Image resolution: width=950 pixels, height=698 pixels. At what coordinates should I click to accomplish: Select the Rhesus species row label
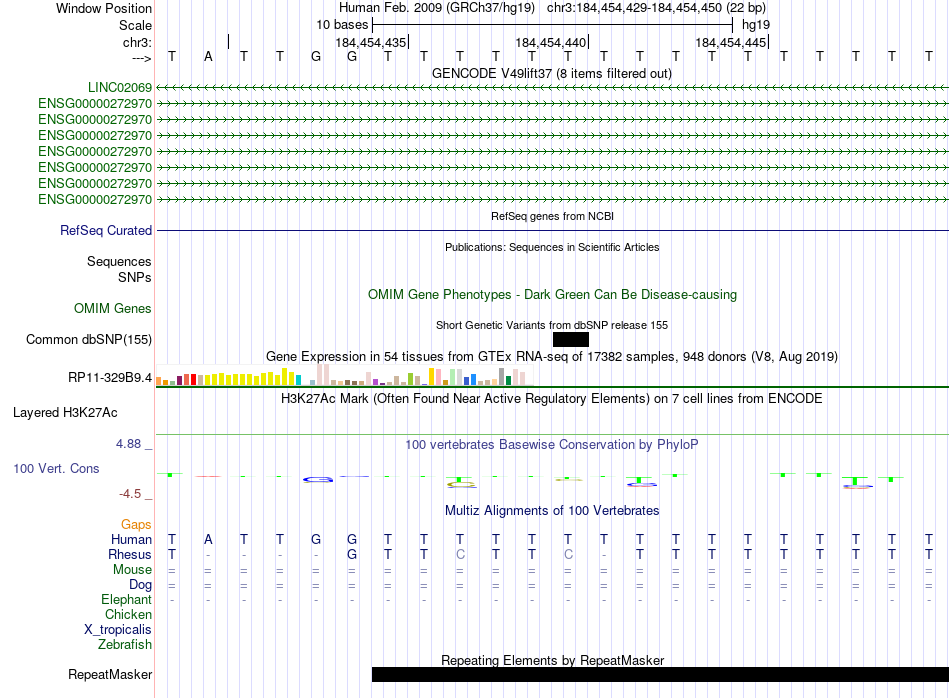pos(130,554)
